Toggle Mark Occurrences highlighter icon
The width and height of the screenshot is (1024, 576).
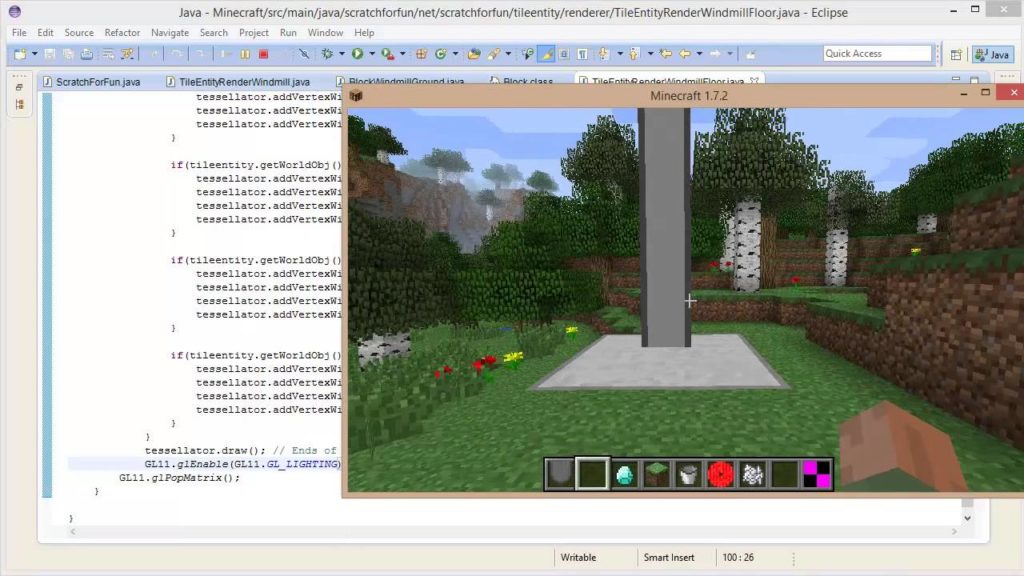(547, 54)
